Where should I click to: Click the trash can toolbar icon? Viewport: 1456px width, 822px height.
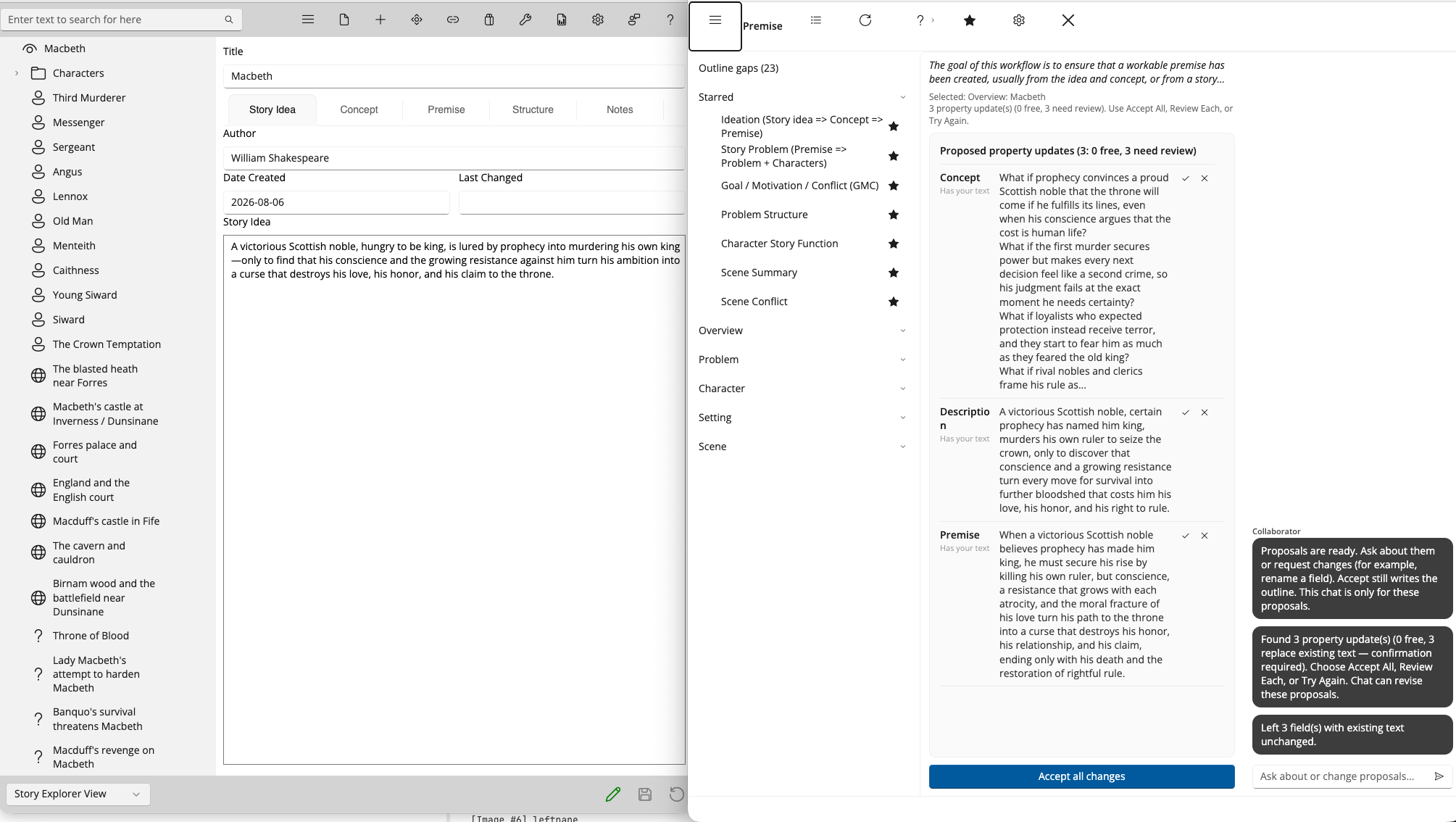tap(489, 20)
